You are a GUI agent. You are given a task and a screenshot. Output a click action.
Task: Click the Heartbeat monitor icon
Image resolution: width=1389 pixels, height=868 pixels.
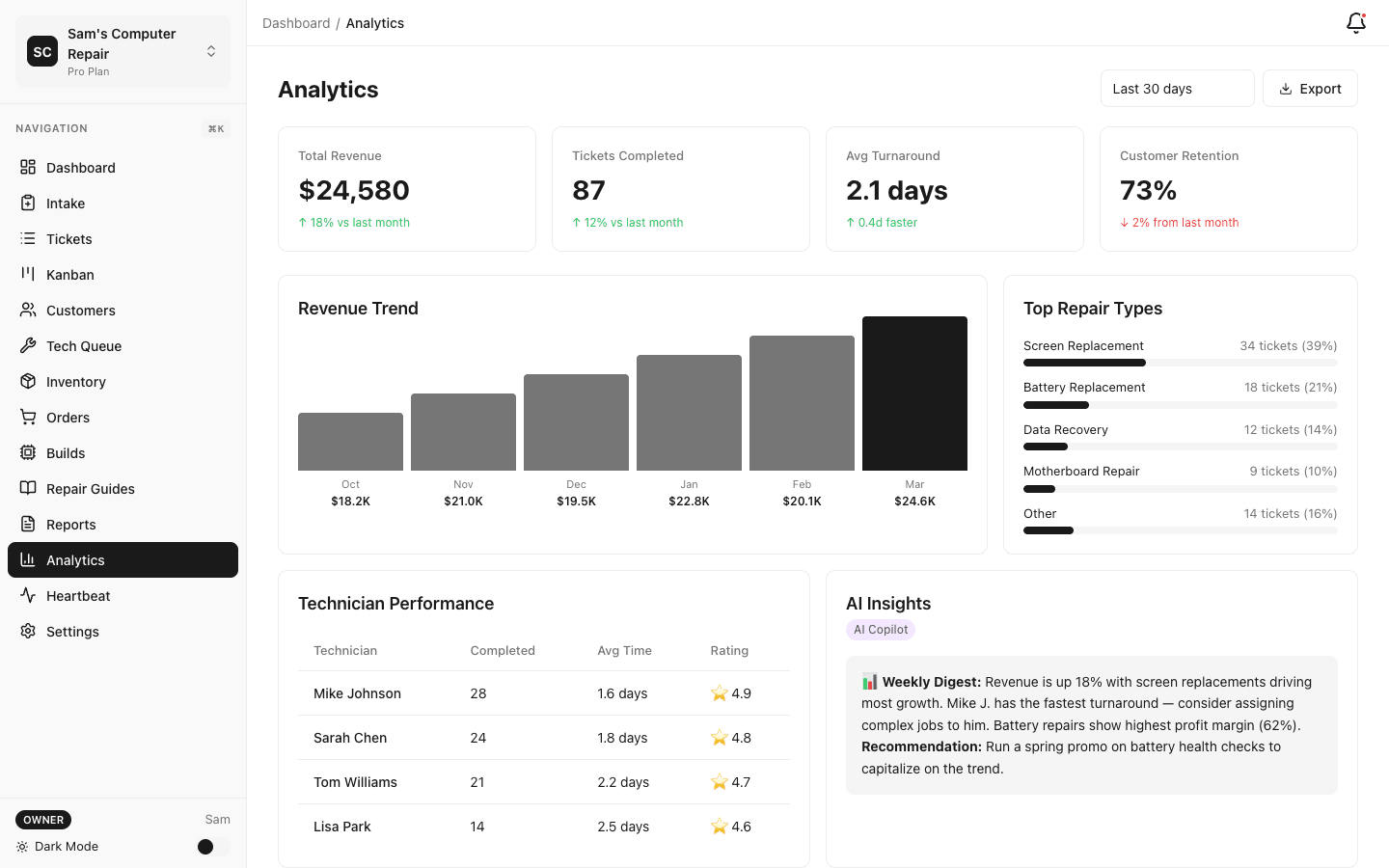(x=30, y=595)
